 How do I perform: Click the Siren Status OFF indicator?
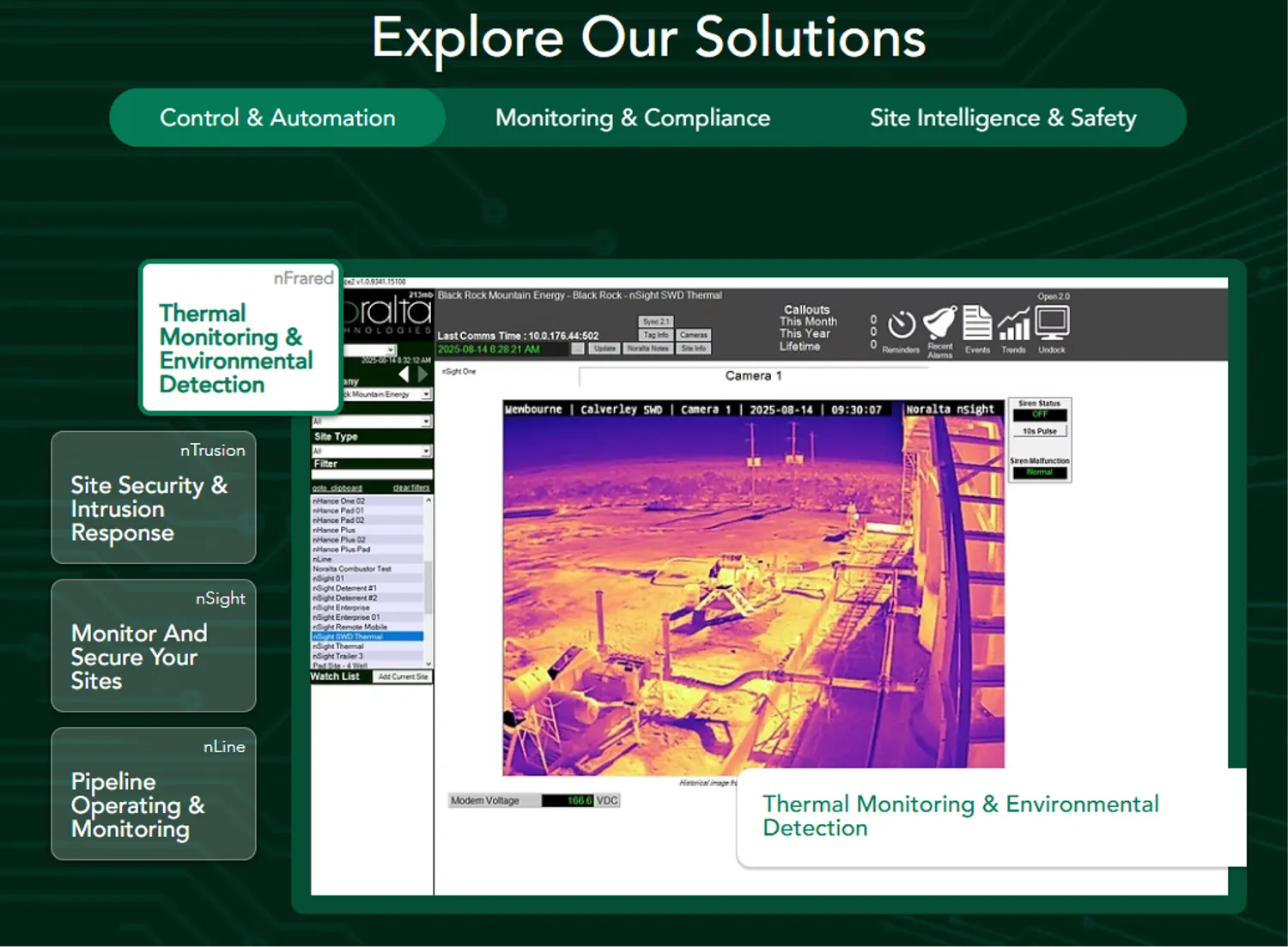pyautogui.click(x=1040, y=415)
